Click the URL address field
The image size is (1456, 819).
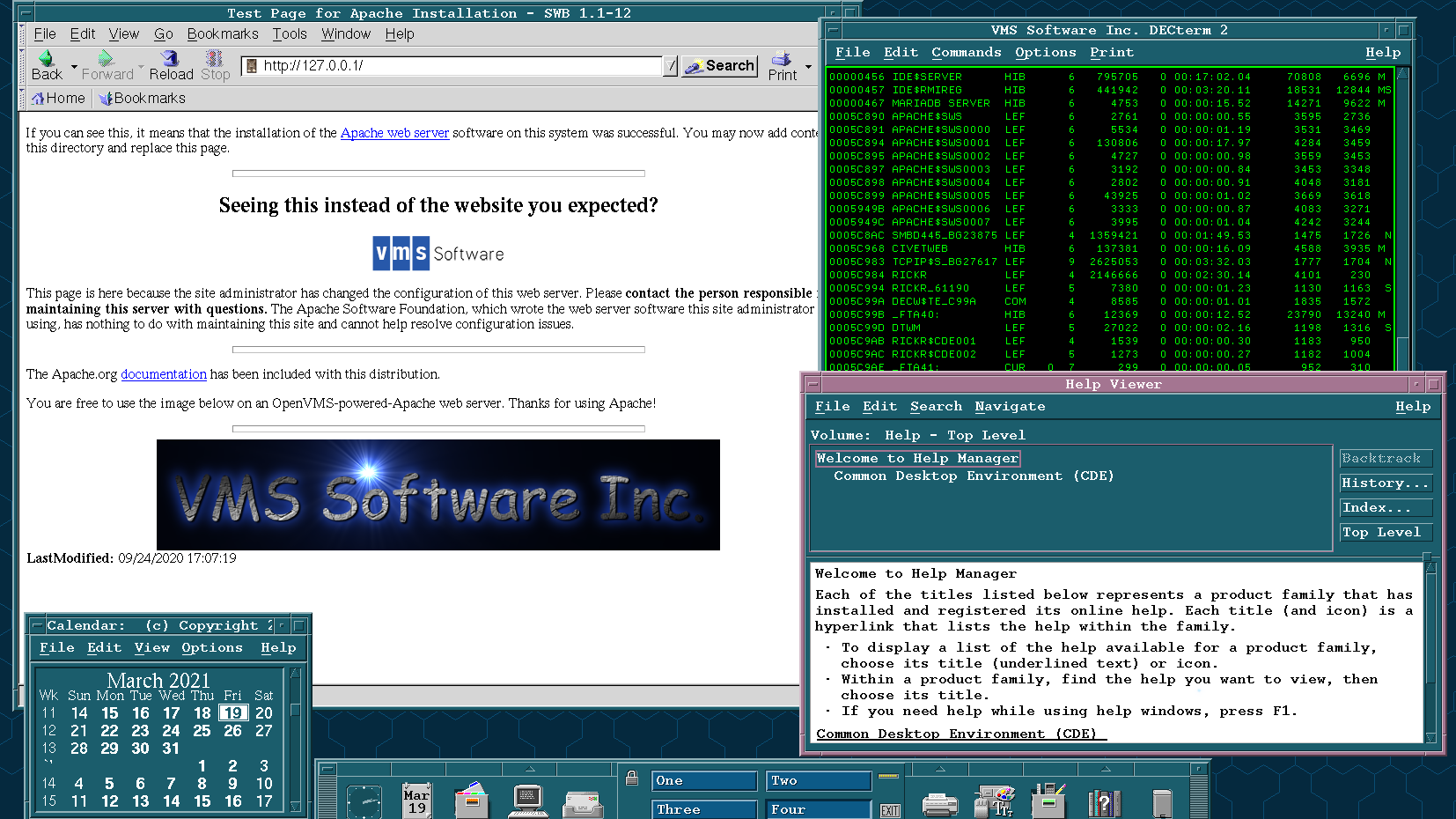click(x=452, y=66)
